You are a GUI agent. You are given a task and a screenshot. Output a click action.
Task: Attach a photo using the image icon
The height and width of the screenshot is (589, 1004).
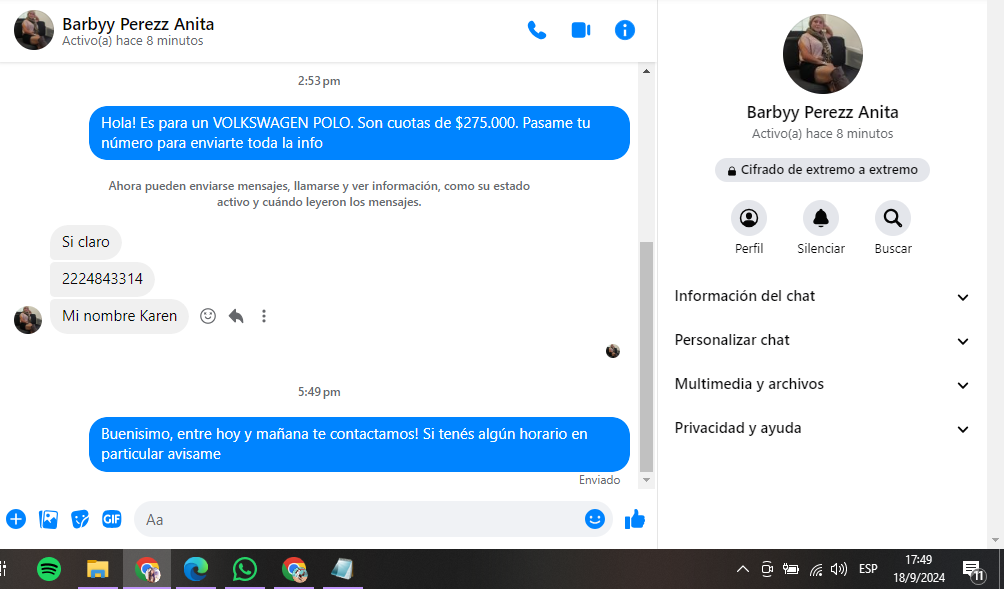pos(48,519)
